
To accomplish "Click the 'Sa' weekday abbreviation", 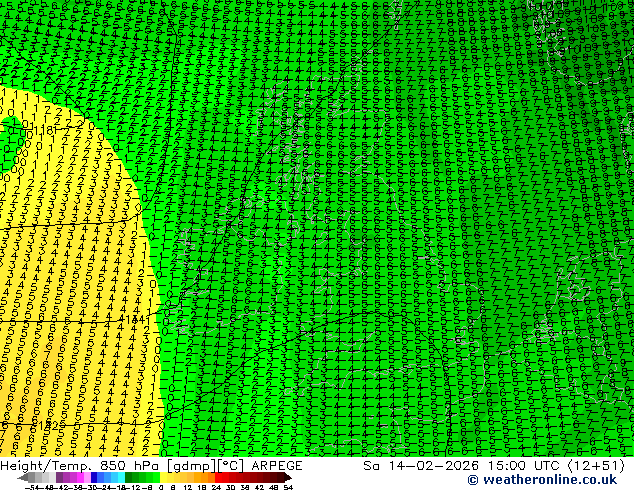I will click(x=372, y=466).
